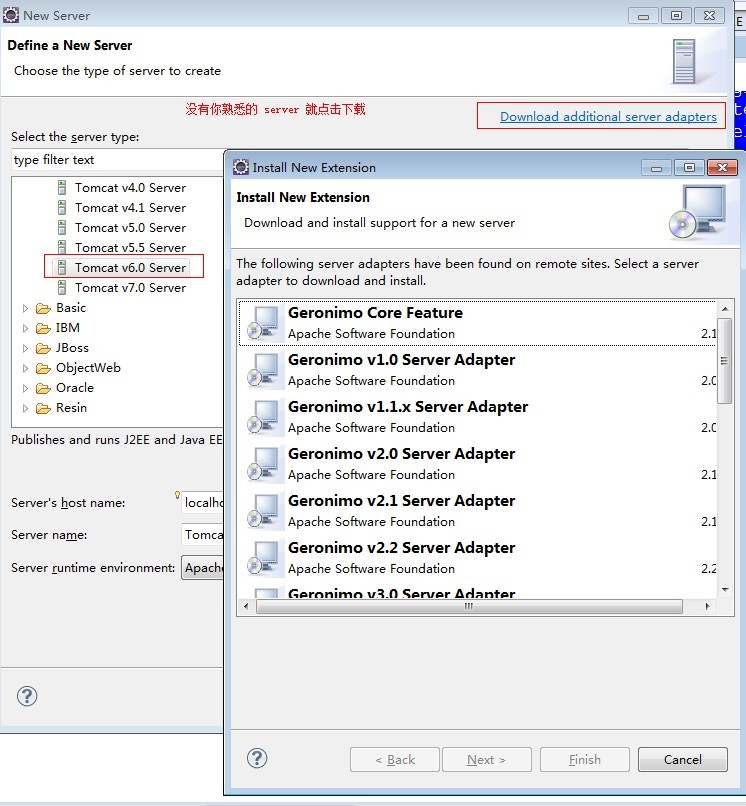The height and width of the screenshot is (806, 746).
Task: Click the Server's host name field
Action: (x=203, y=502)
